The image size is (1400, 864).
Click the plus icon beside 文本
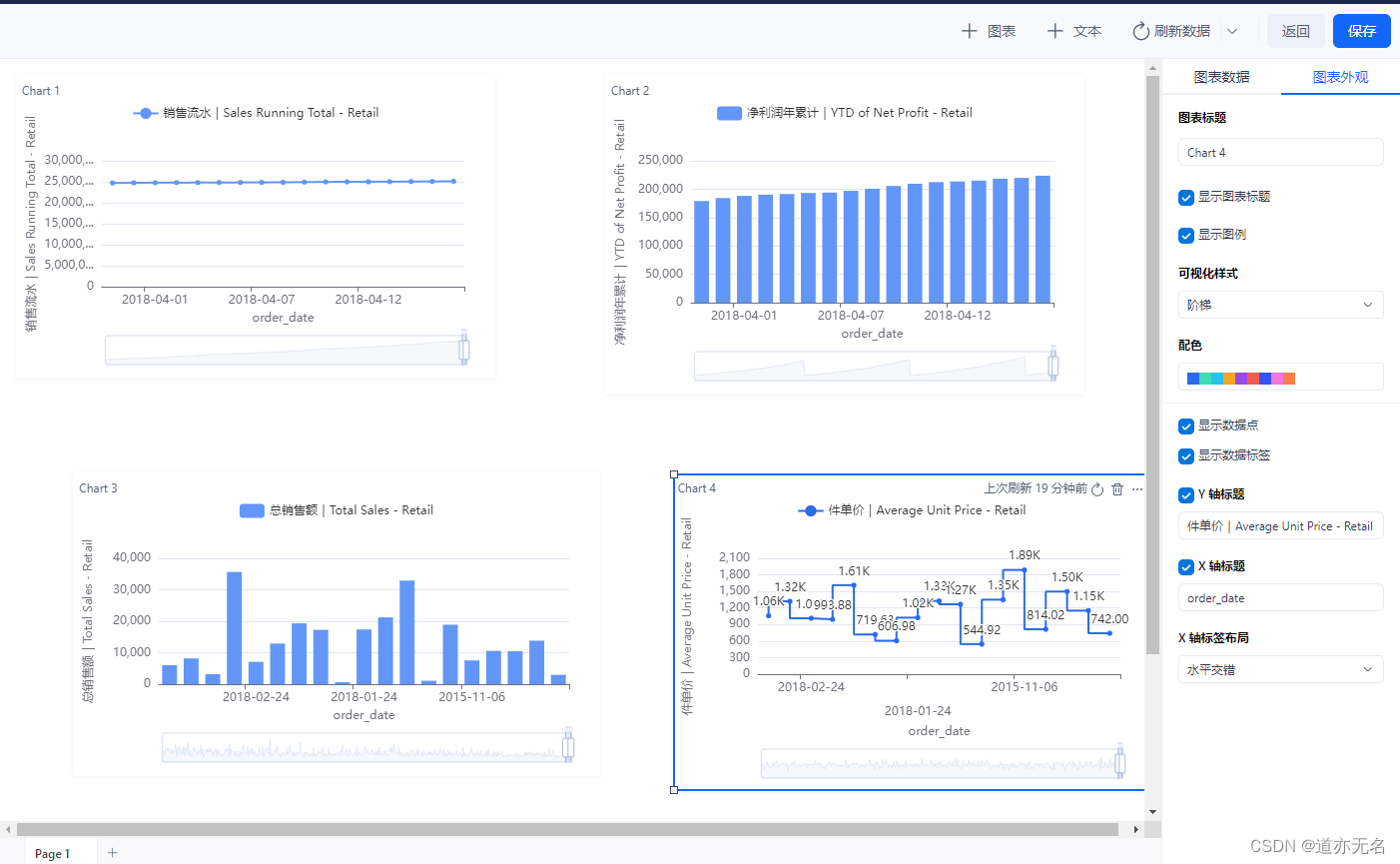point(1054,31)
